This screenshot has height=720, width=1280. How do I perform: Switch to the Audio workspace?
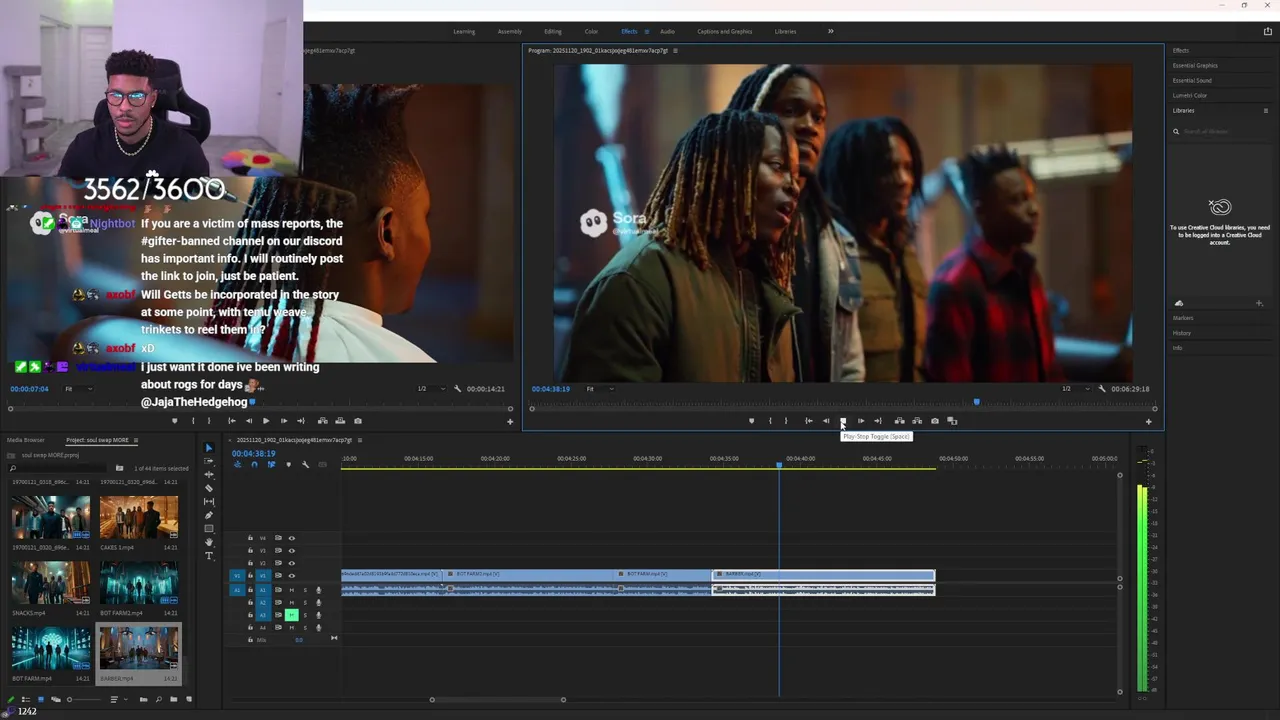pos(667,31)
